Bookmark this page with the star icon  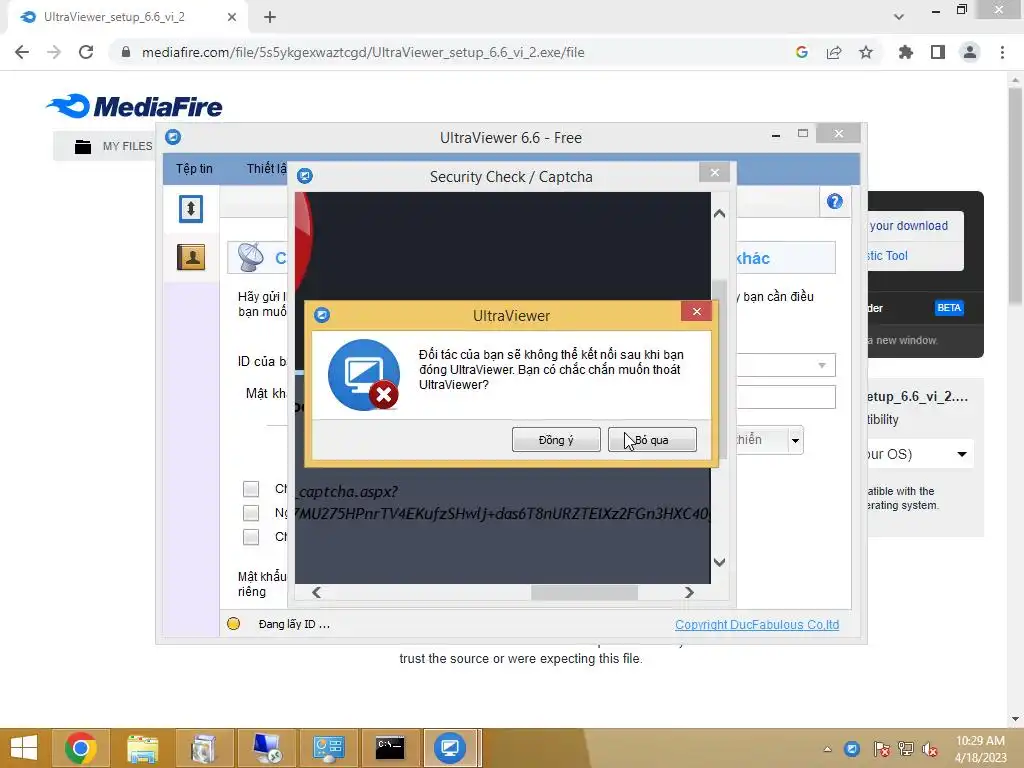point(866,52)
